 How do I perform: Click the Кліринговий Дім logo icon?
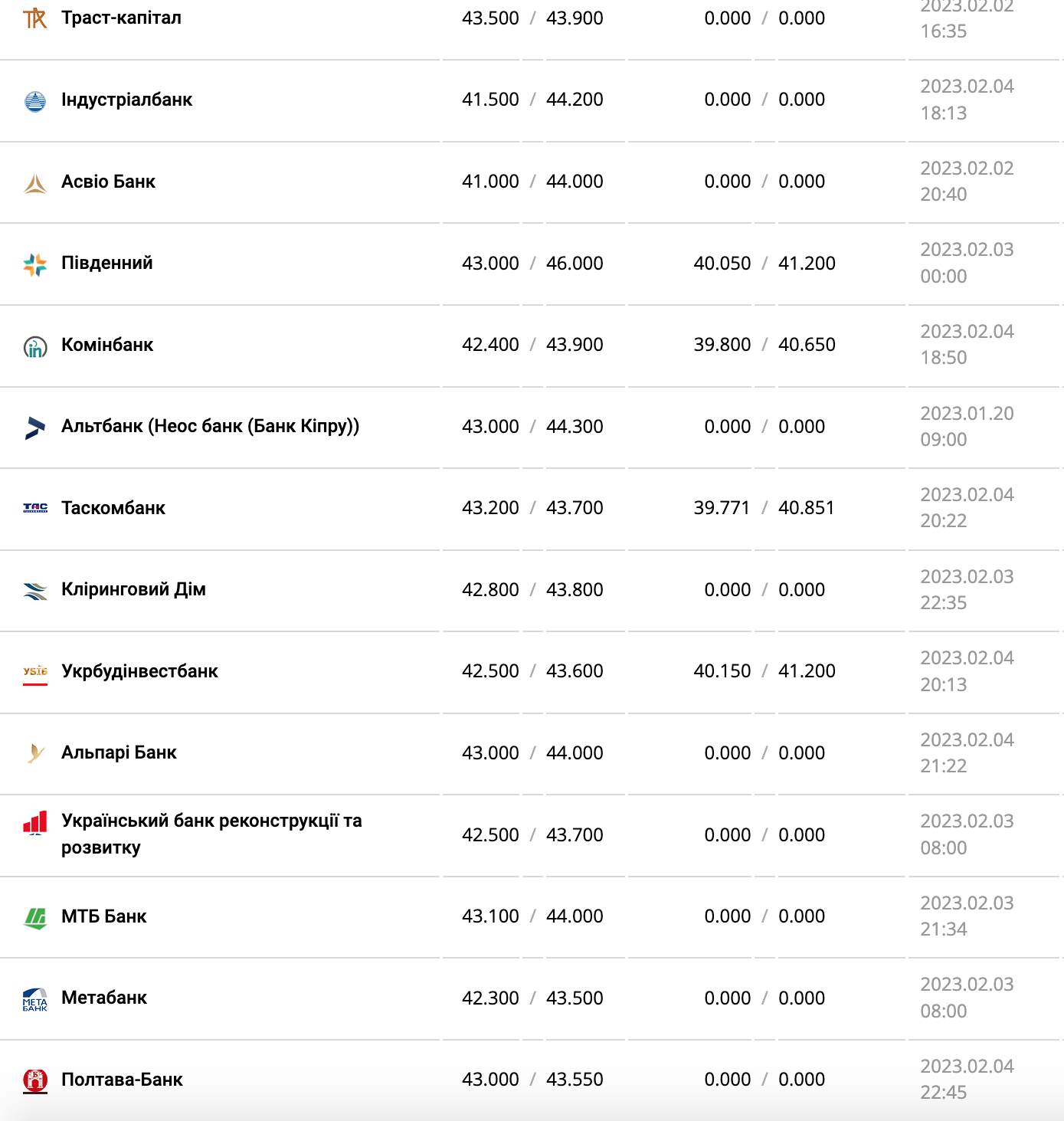tap(35, 591)
